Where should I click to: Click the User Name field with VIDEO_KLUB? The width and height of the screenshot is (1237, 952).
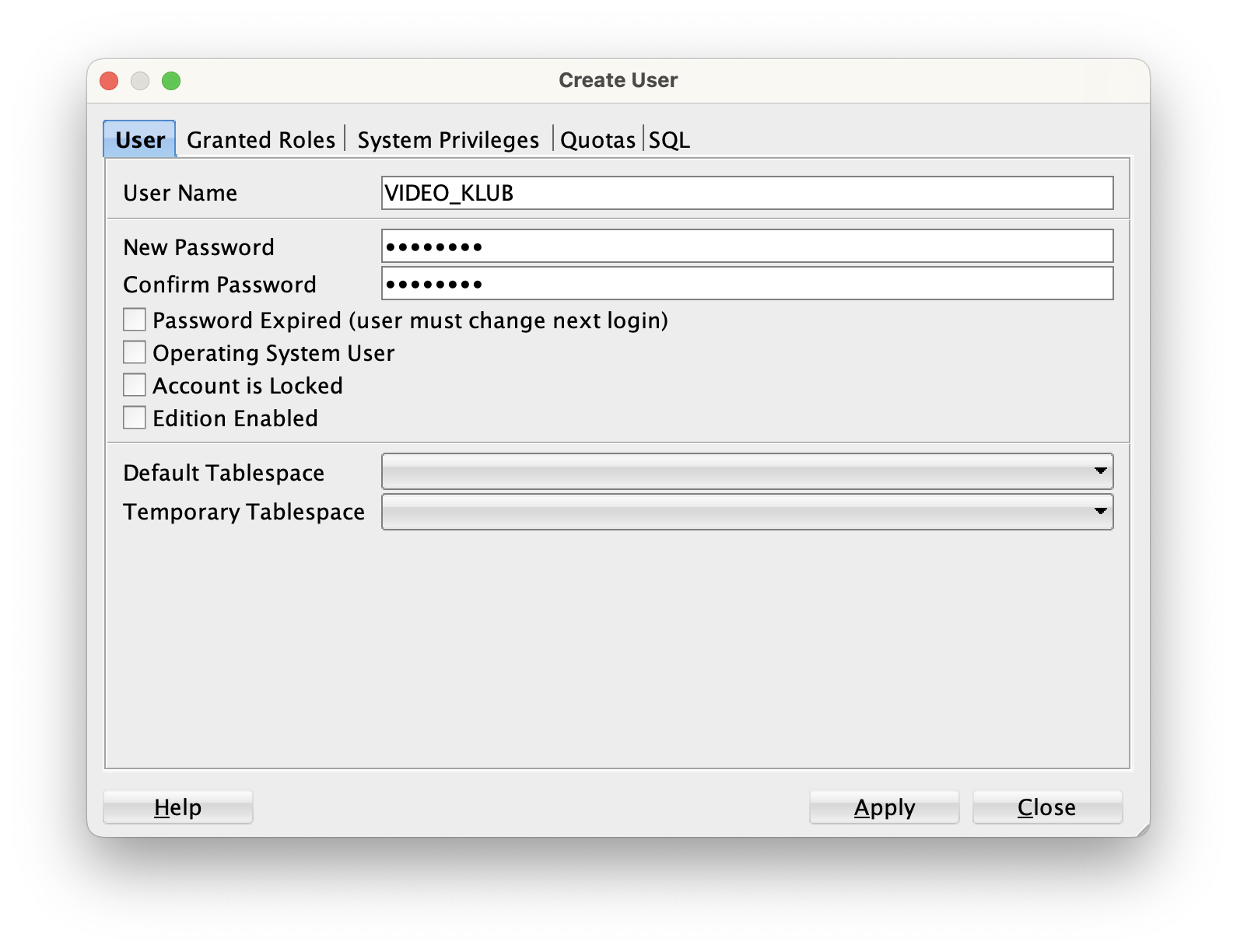pyautogui.click(x=747, y=193)
